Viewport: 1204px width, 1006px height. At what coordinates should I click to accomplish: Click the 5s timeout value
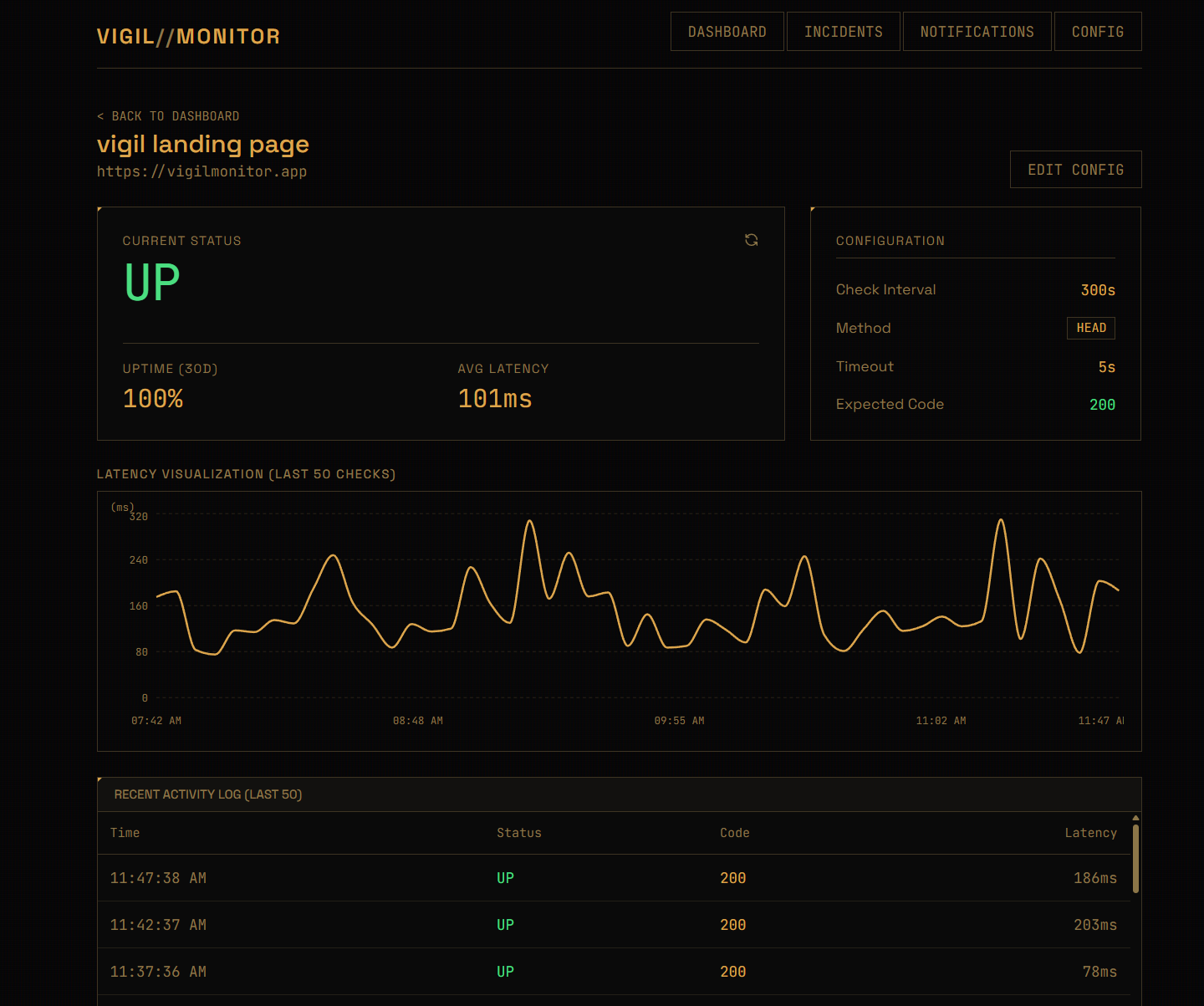pyautogui.click(x=1107, y=367)
